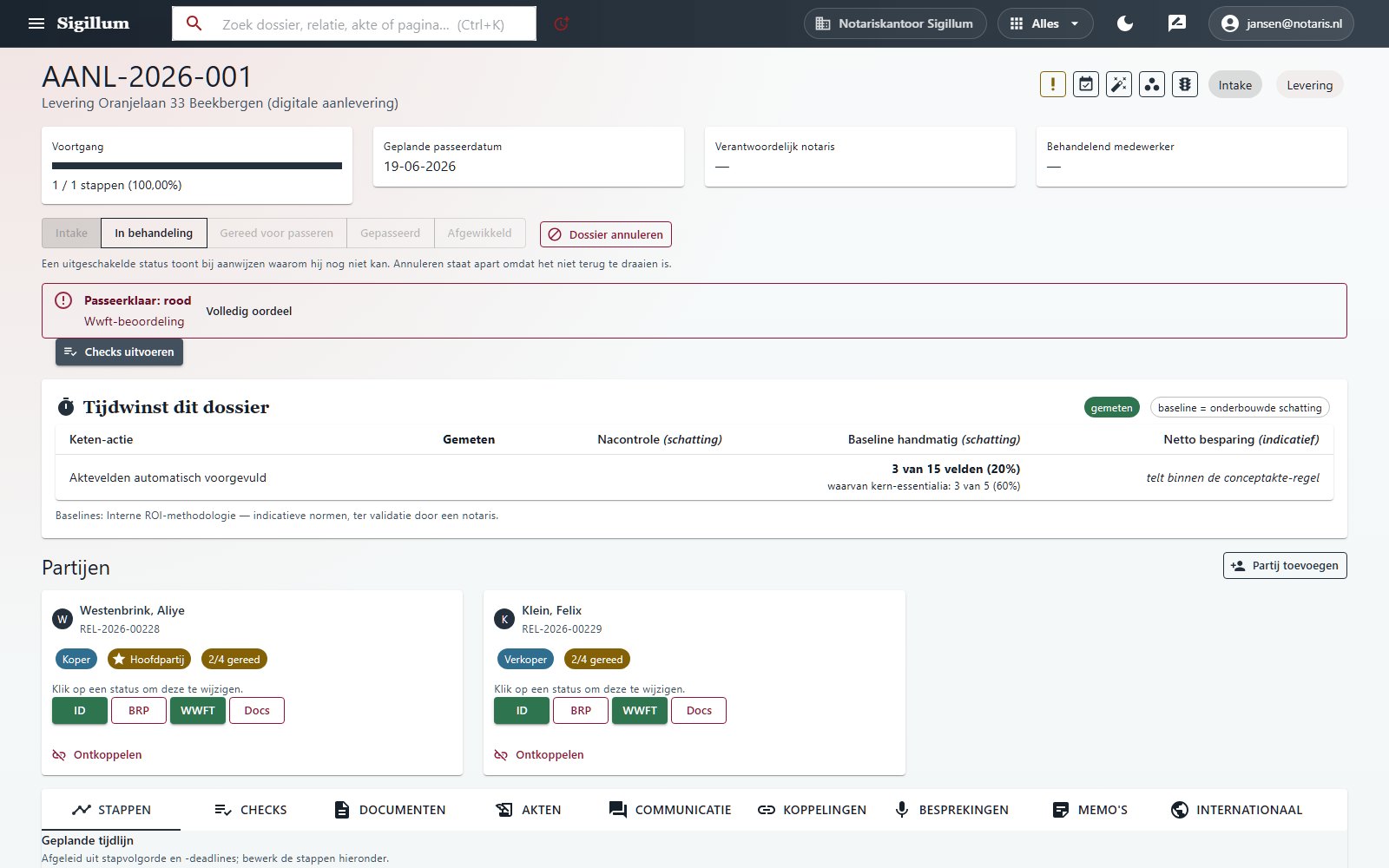Open the Communicatie tab
Image resolution: width=1389 pixels, height=868 pixels.
click(670, 810)
